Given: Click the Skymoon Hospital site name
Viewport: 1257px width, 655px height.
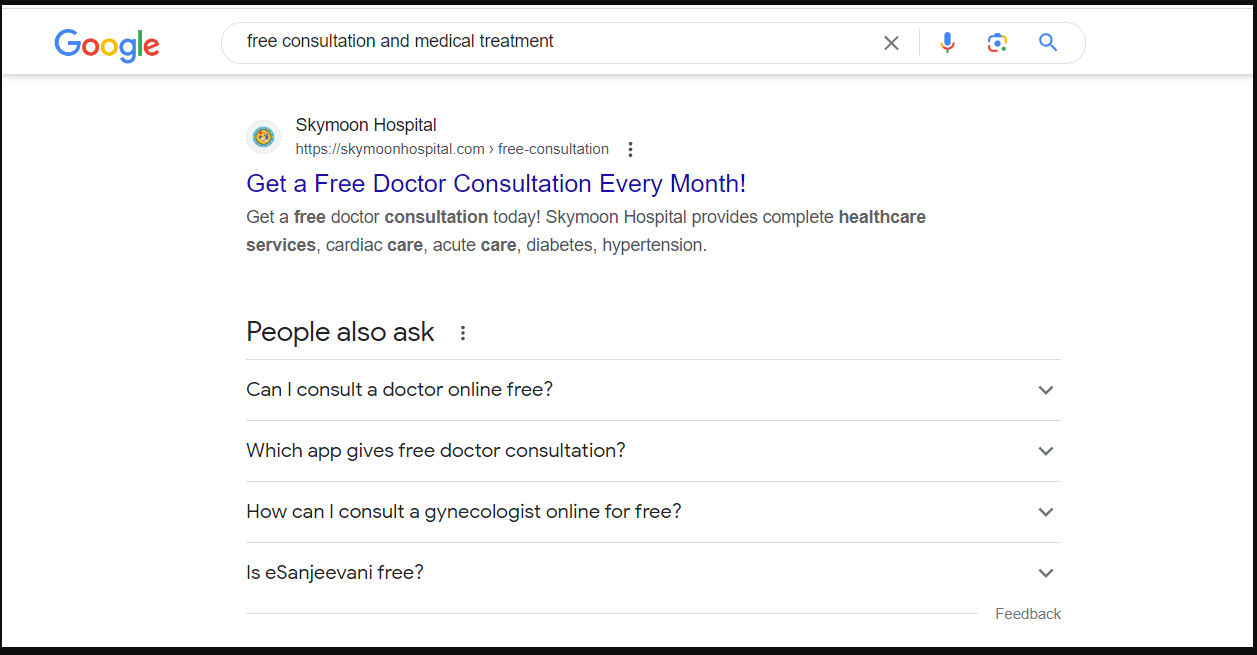Looking at the screenshot, I should point(366,125).
